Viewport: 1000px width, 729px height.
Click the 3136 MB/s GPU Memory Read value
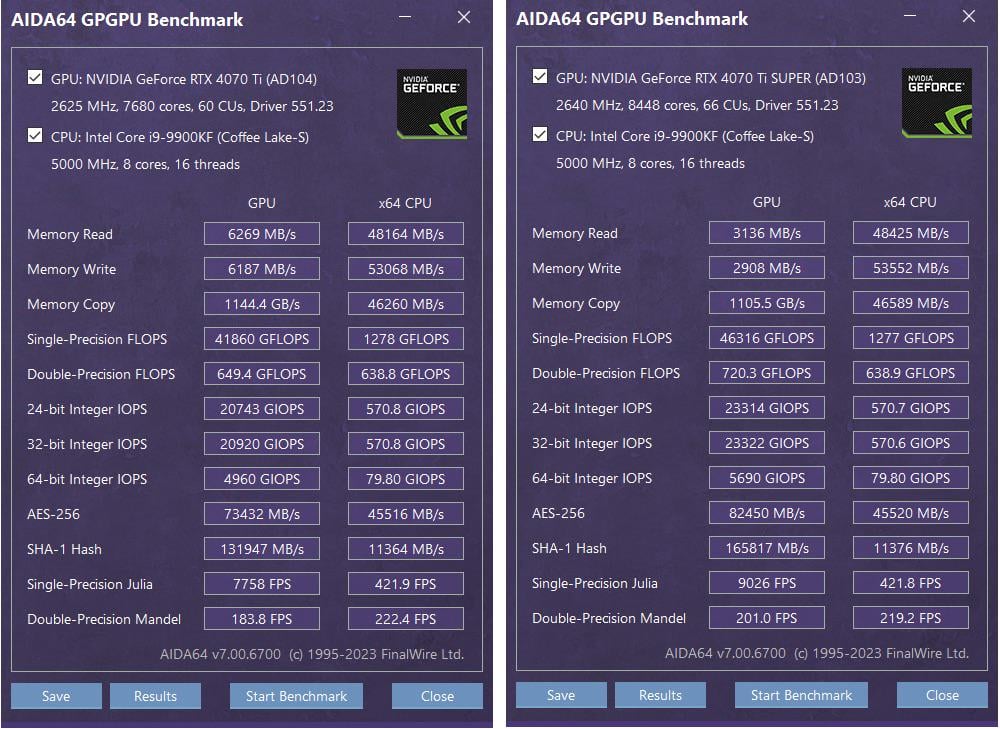[x=767, y=232]
